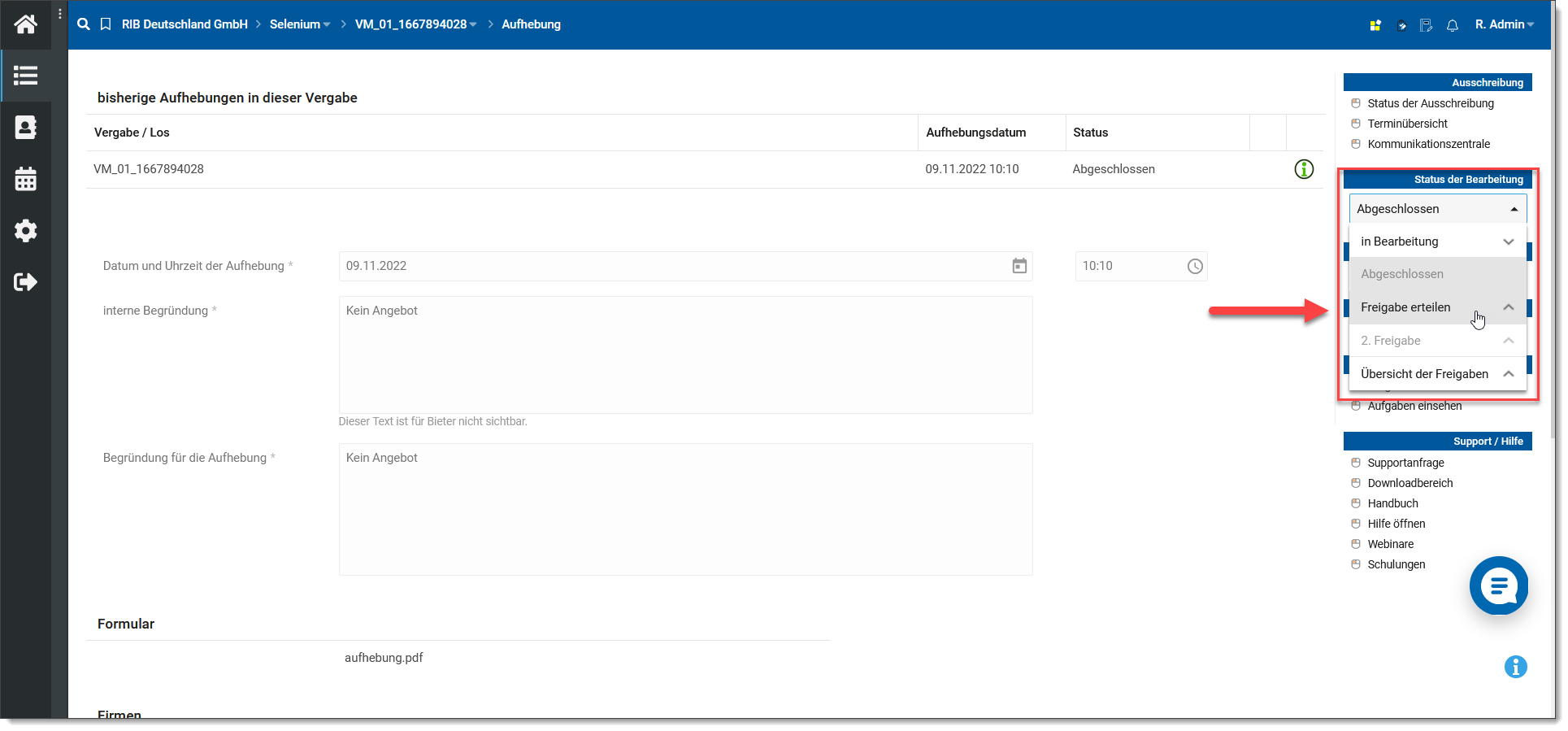Open the contacts sidebar icon
This screenshot has height=731, width=1568.
pyautogui.click(x=25, y=128)
